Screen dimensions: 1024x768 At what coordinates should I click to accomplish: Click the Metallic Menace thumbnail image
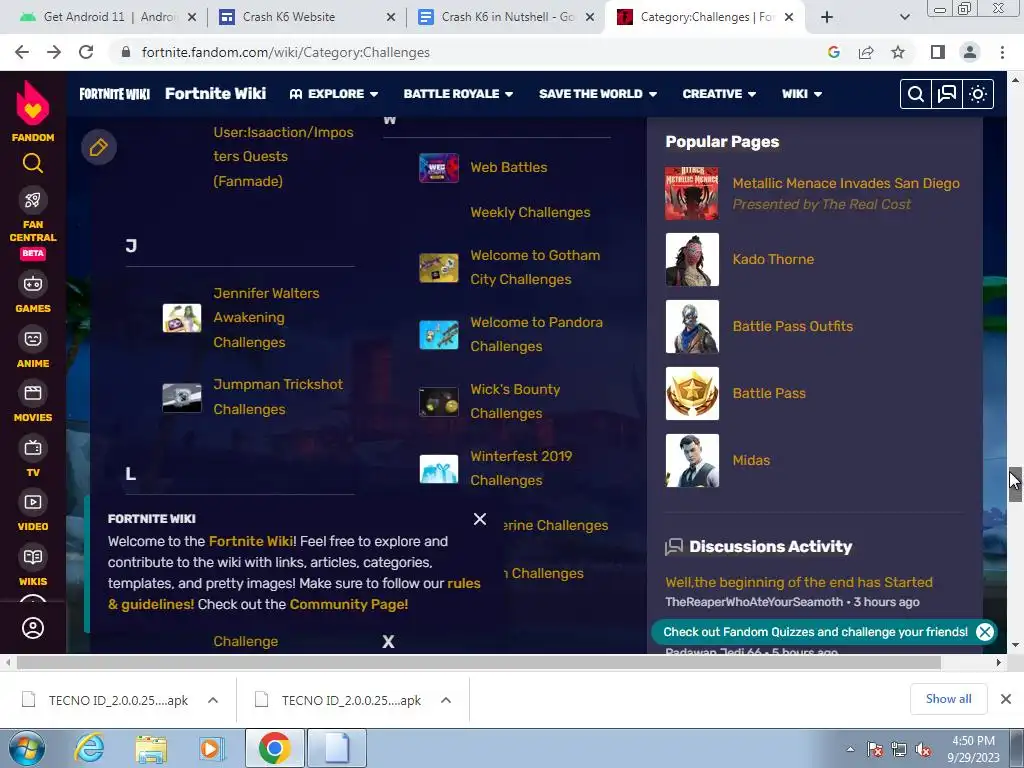point(692,193)
